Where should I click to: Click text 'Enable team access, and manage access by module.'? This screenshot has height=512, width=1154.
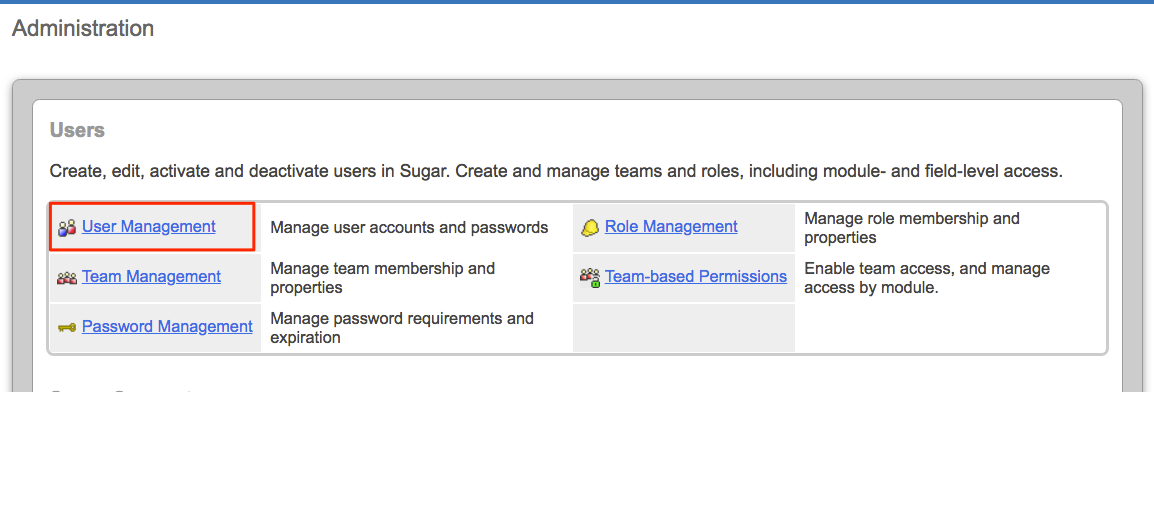[x=927, y=278]
